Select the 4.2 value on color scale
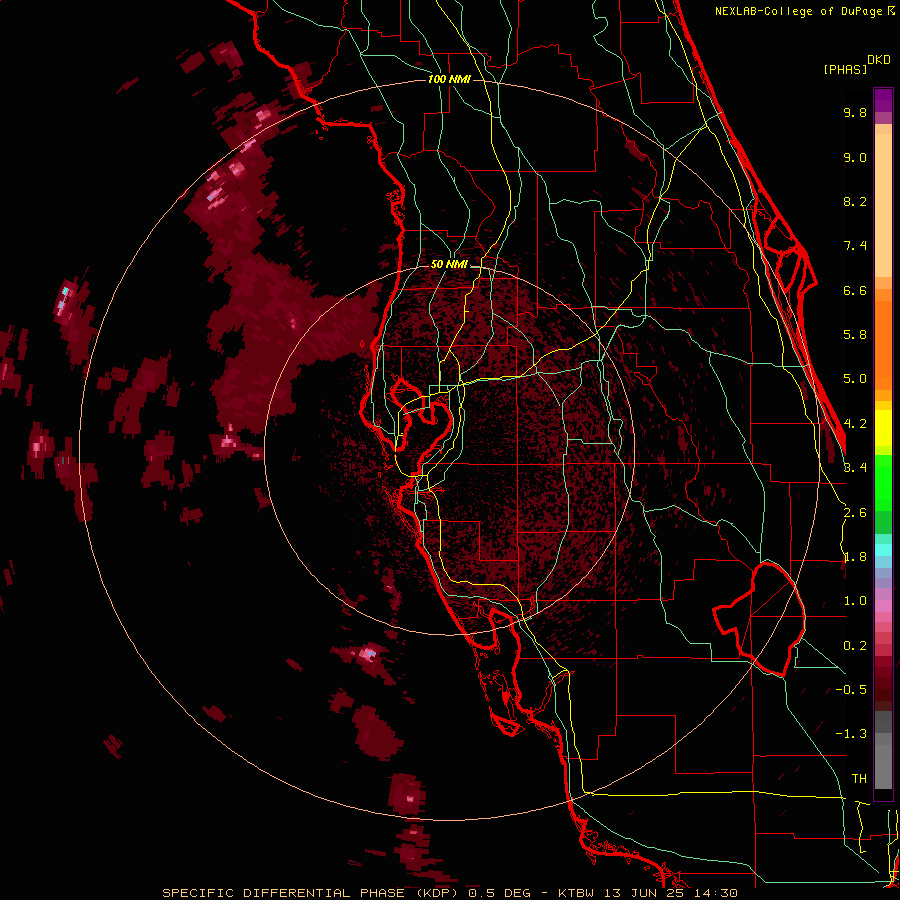 point(855,424)
